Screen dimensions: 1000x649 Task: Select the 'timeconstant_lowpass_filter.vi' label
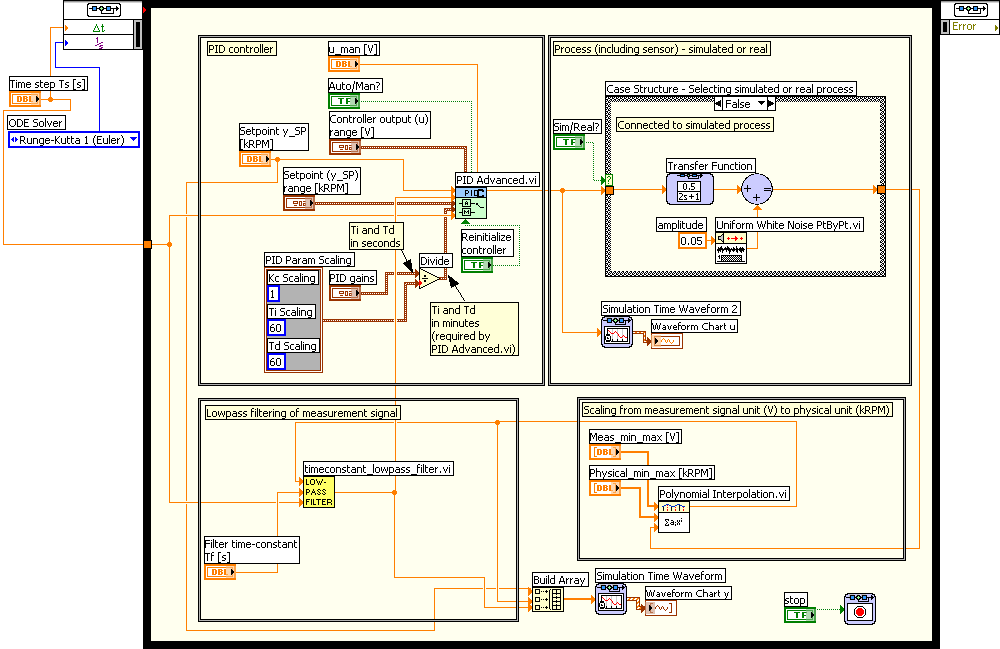(378, 469)
